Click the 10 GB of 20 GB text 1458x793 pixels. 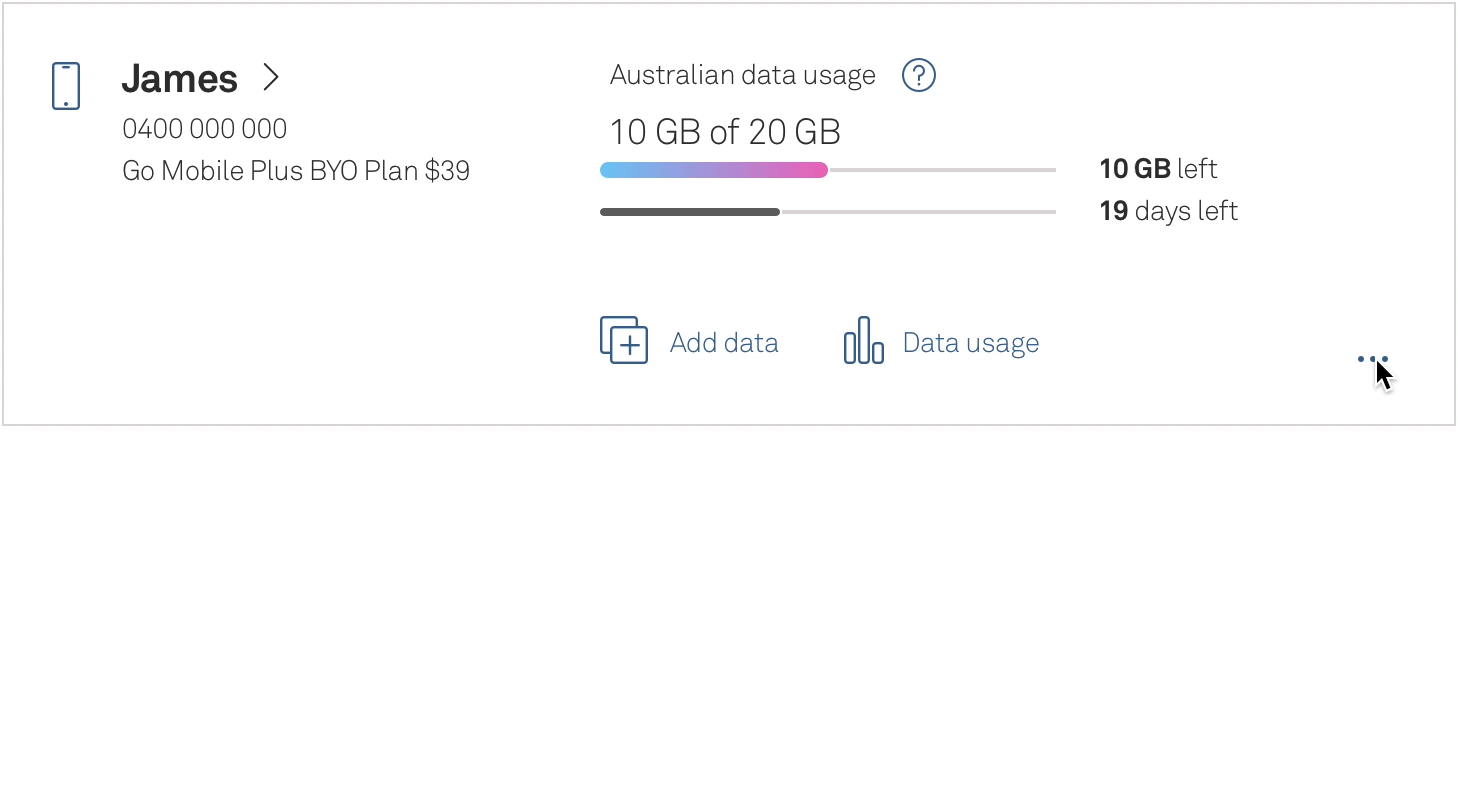725,132
